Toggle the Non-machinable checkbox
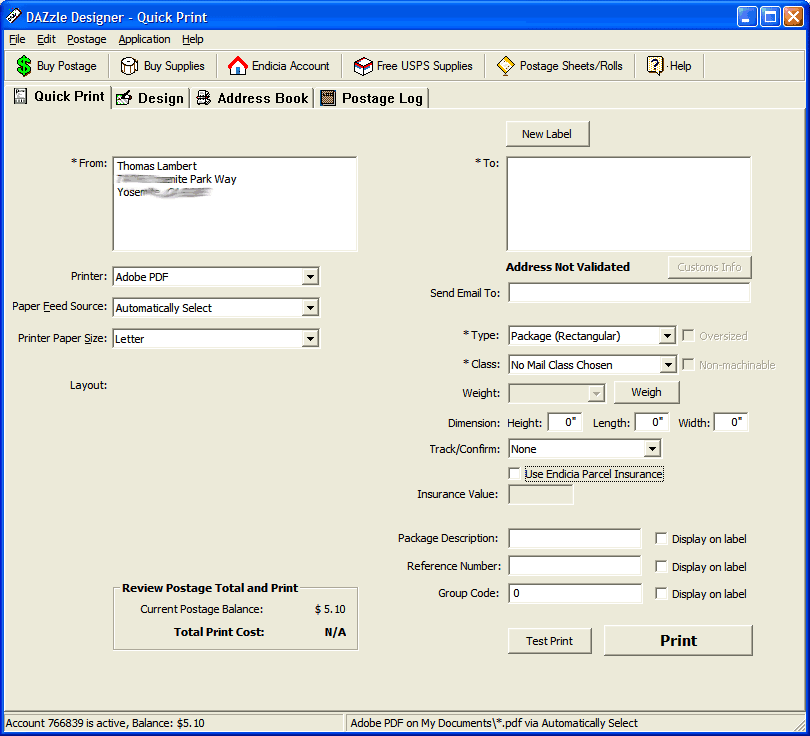Screen dimensions: 810x736 tap(688, 365)
